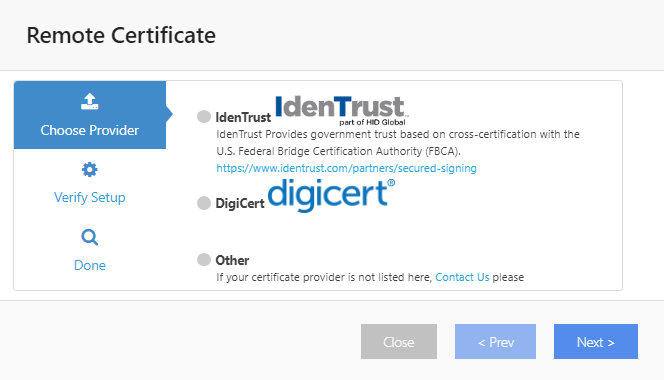Go to the Done step
This screenshot has height=380, width=664.
pyautogui.click(x=90, y=250)
